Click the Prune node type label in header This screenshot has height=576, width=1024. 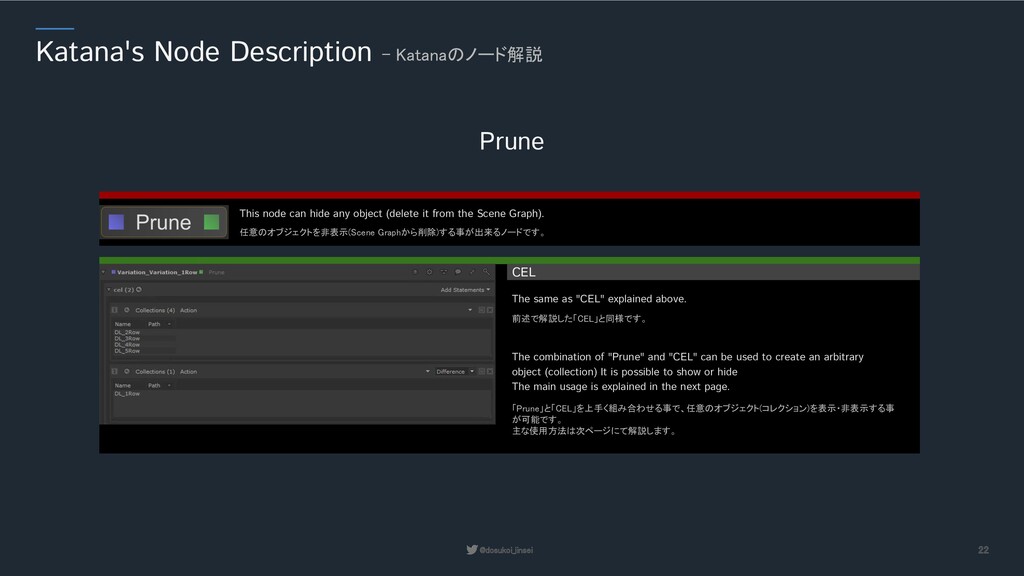pyautogui.click(x=216, y=272)
